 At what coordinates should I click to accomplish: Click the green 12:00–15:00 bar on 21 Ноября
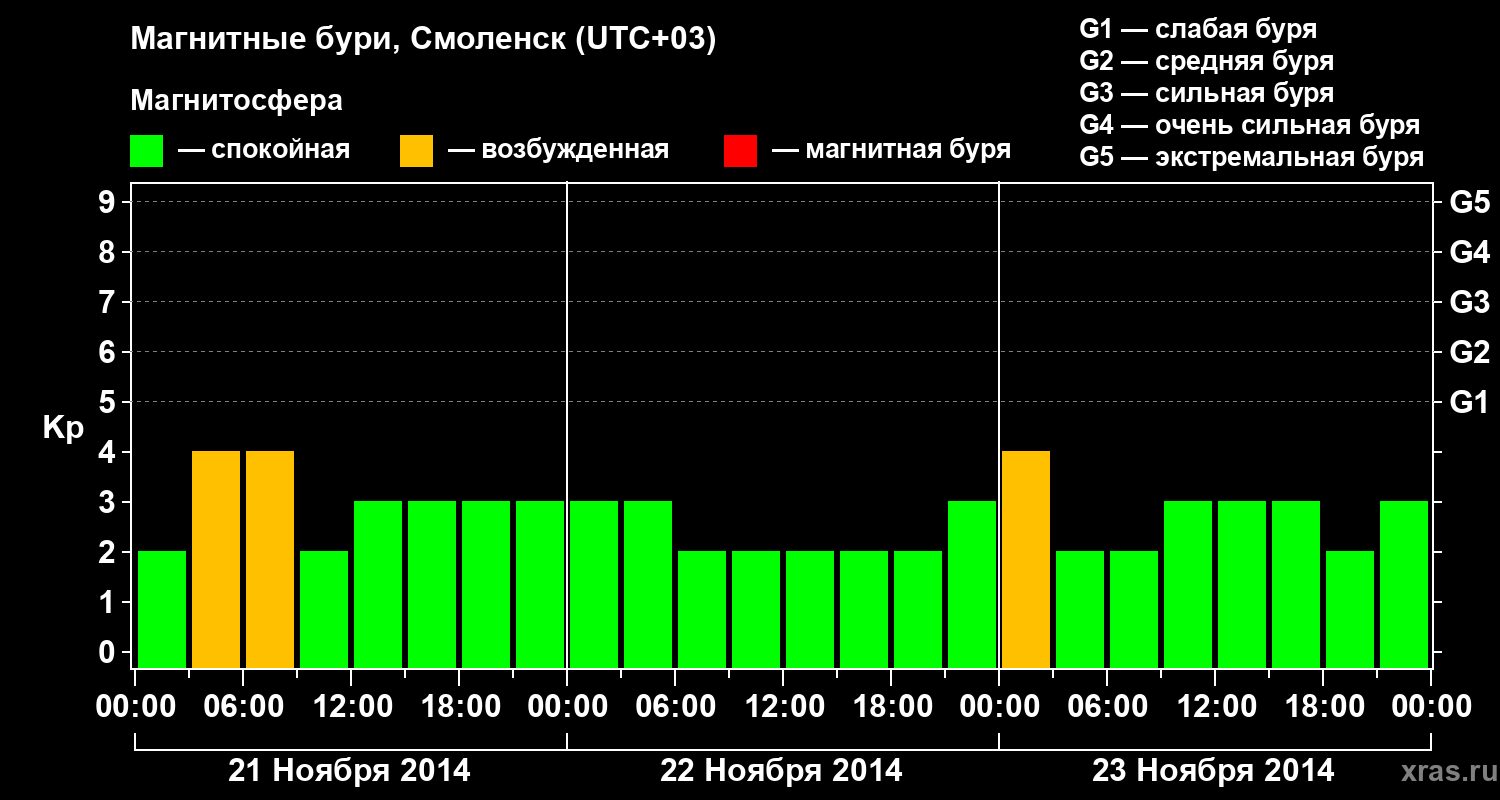click(x=378, y=584)
